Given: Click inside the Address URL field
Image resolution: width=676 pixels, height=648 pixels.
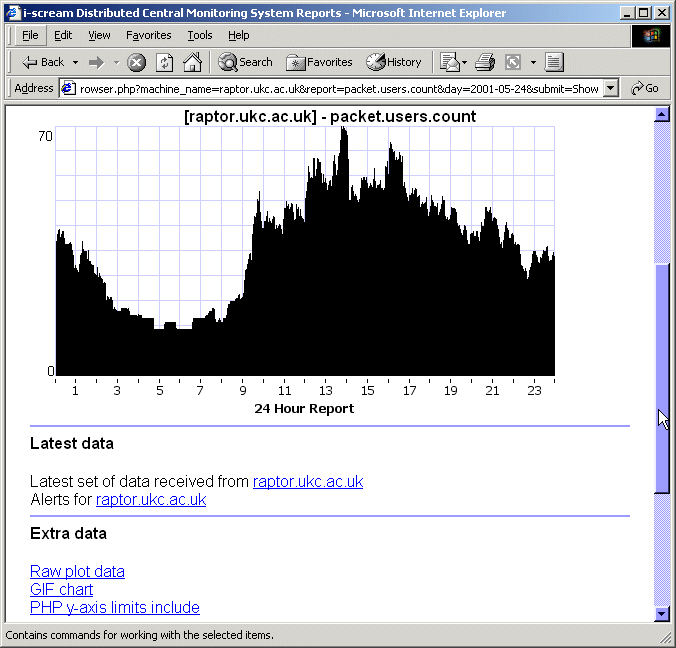Looking at the screenshot, I should [x=339, y=89].
